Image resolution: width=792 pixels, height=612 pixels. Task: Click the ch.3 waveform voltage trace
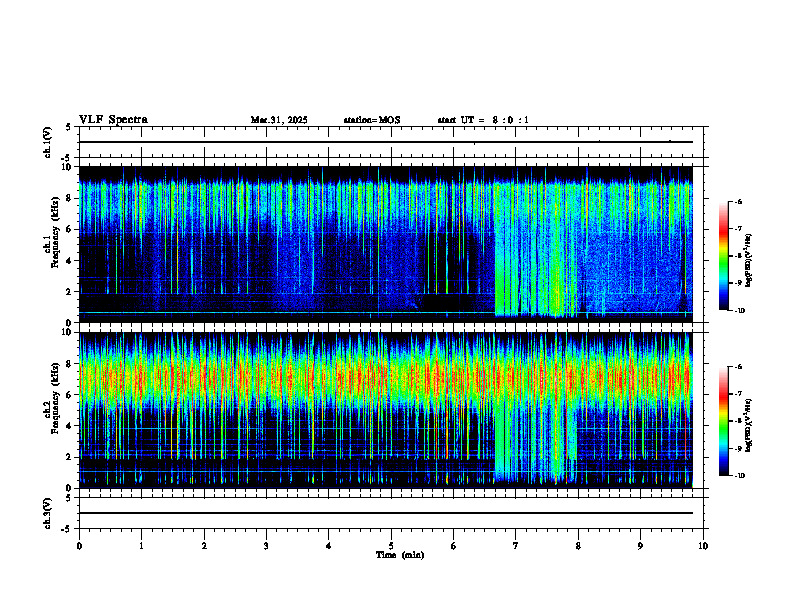pos(386,513)
